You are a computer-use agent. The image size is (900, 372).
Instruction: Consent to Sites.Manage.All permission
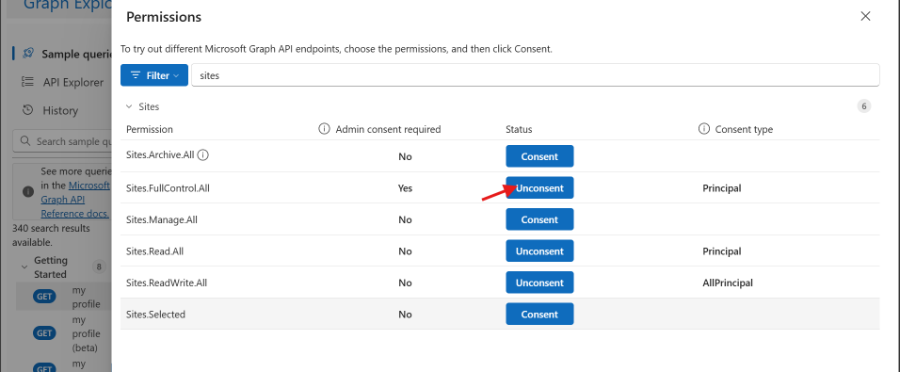pyautogui.click(x=540, y=219)
